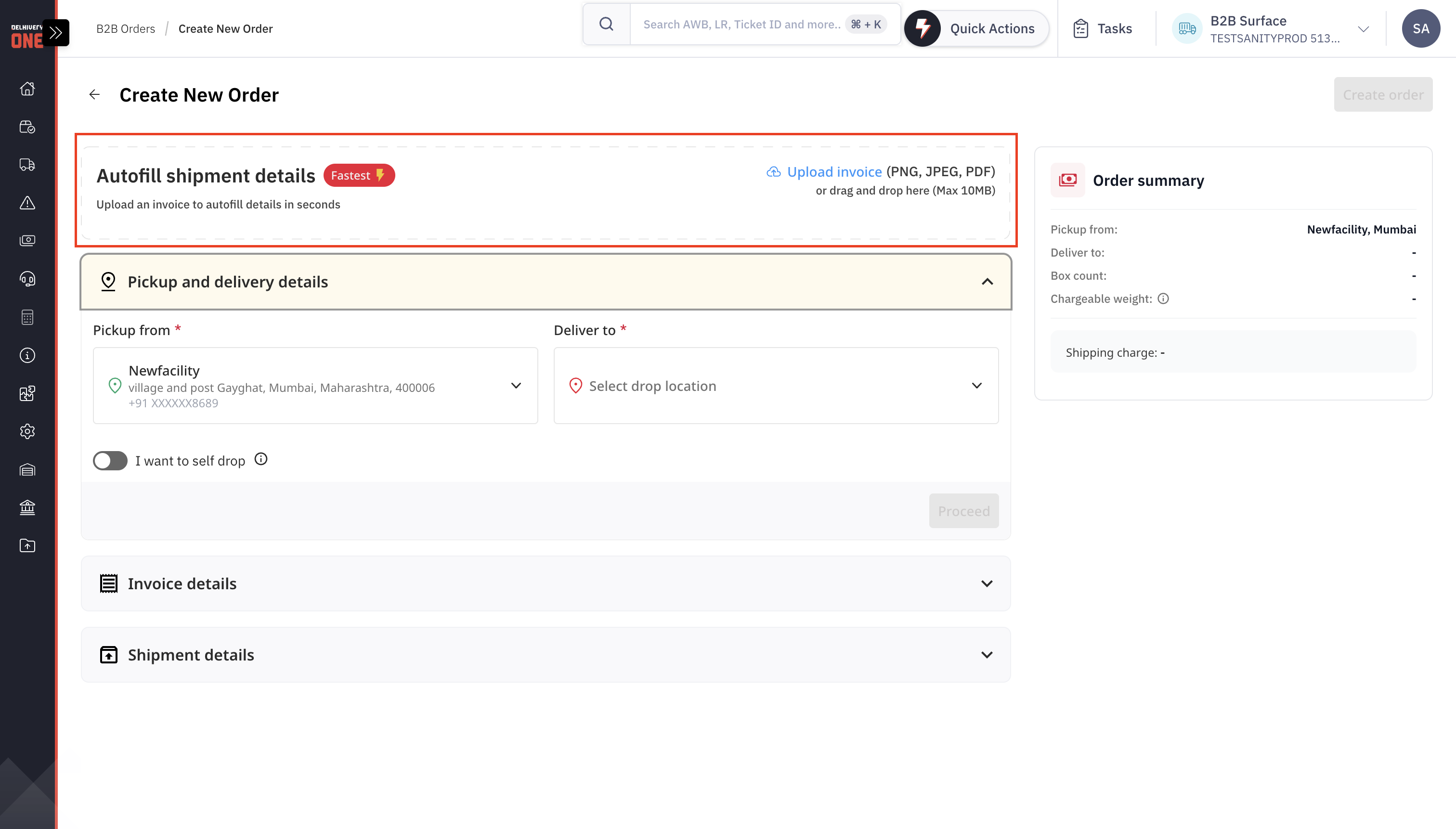This screenshot has width=1456, height=829.
Task: Open the headset support icon in sidebar
Action: (x=27, y=279)
